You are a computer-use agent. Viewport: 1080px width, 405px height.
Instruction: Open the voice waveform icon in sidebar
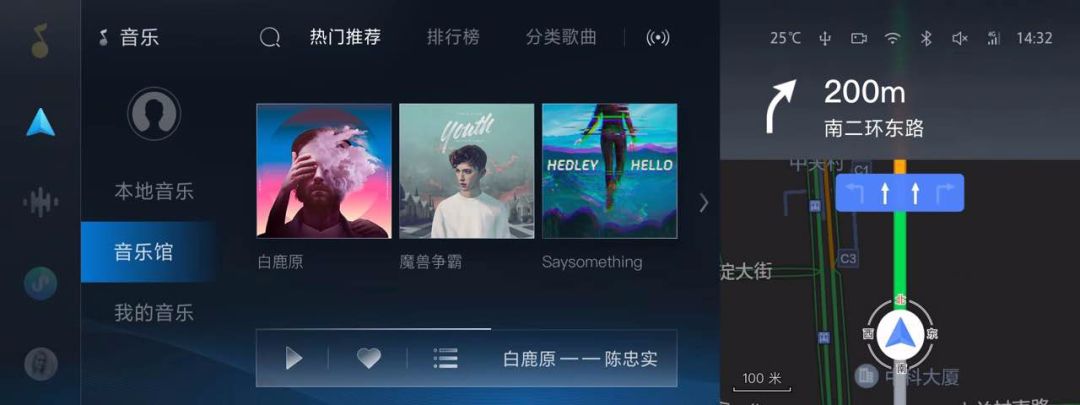[41, 202]
